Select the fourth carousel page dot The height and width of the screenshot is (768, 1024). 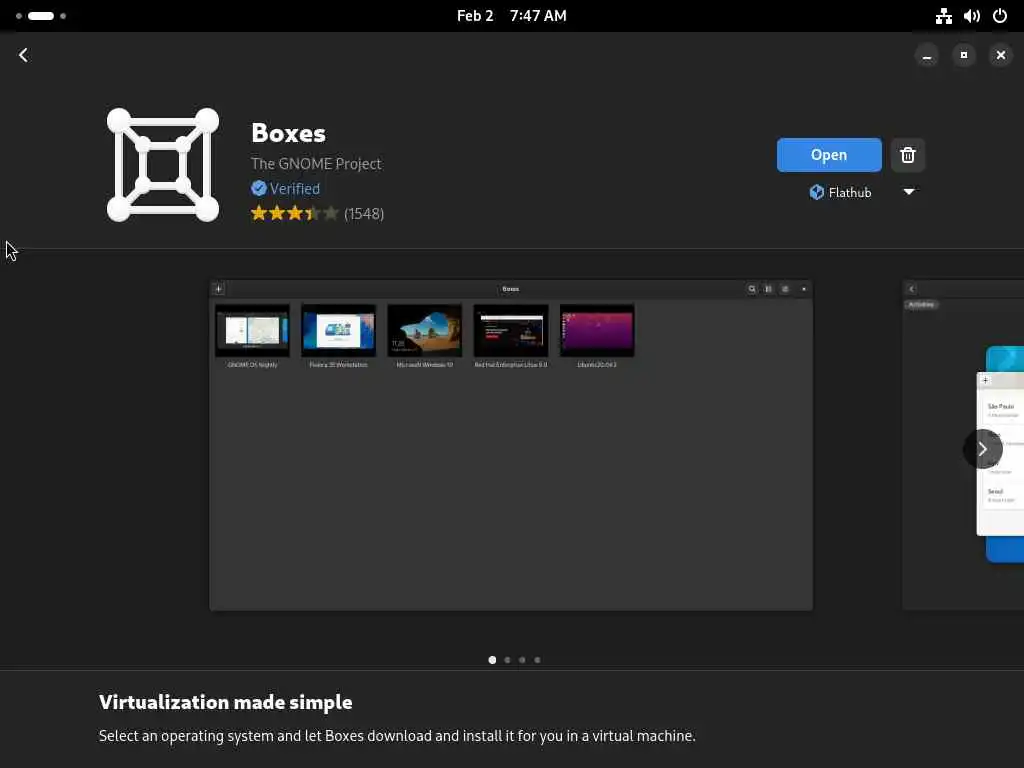click(x=537, y=660)
